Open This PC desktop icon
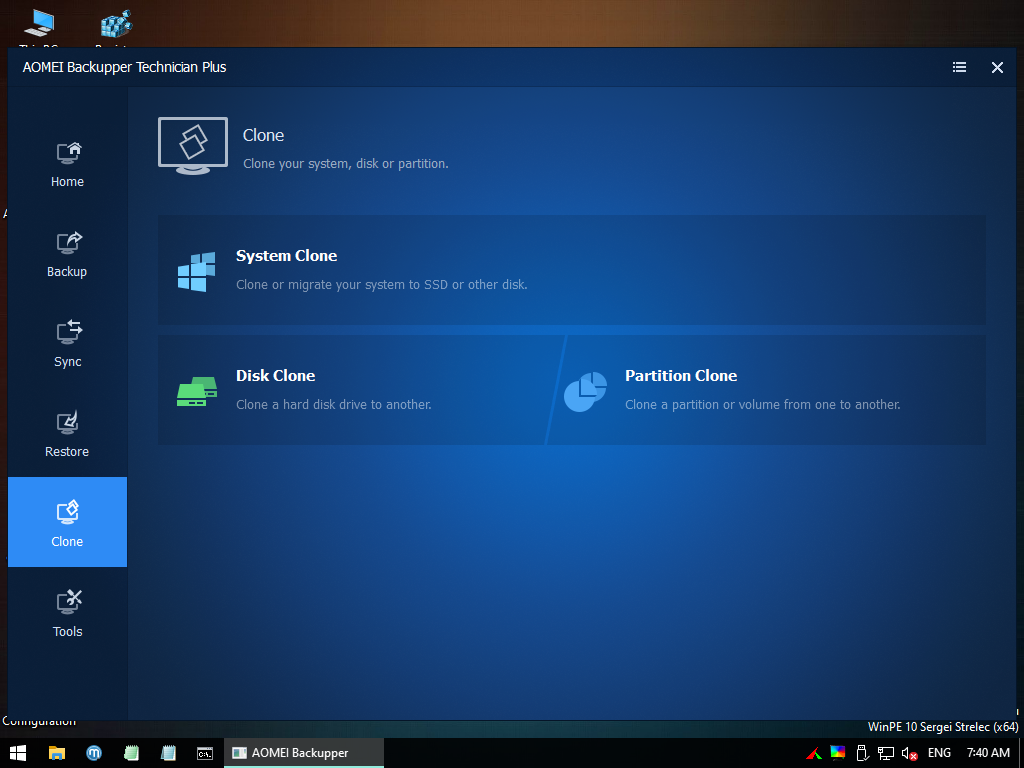 click(x=39, y=26)
